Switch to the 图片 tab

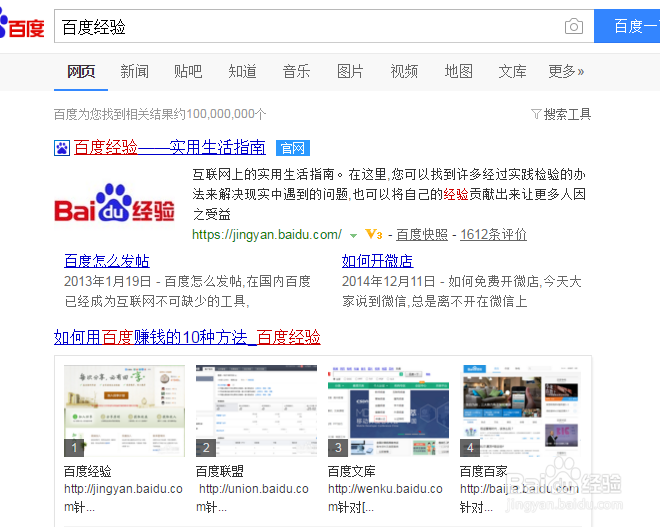[350, 71]
